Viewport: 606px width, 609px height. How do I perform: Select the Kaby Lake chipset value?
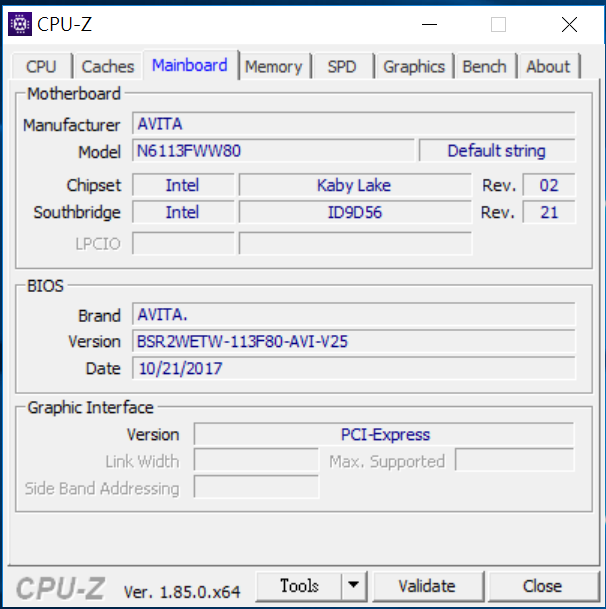click(355, 185)
